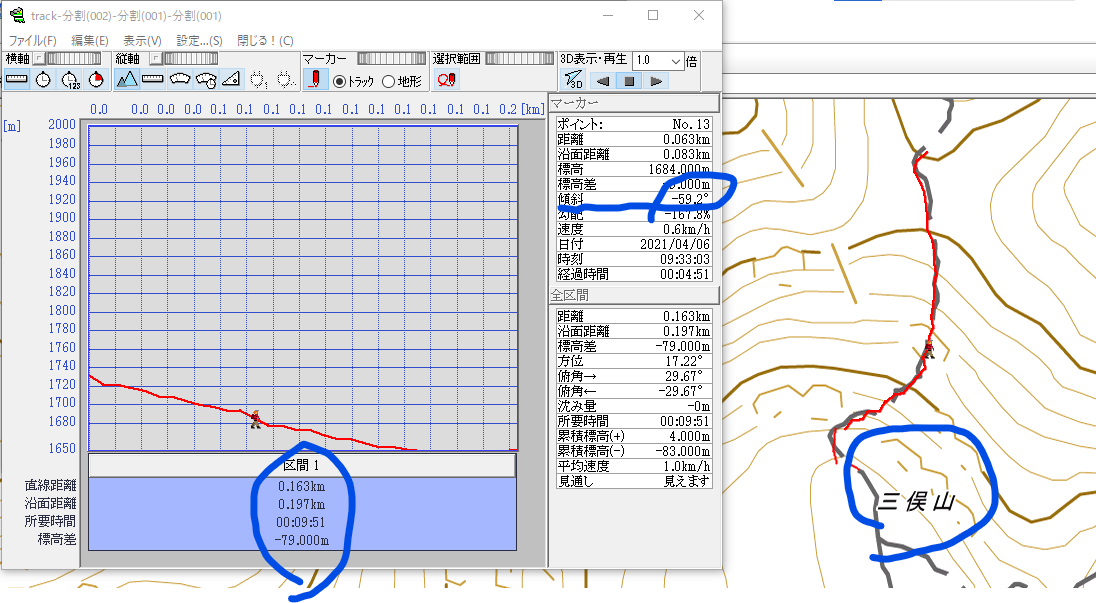Click the elevation graph icon in 縦軸 toolbar
The height and width of the screenshot is (603, 1096).
128,79
